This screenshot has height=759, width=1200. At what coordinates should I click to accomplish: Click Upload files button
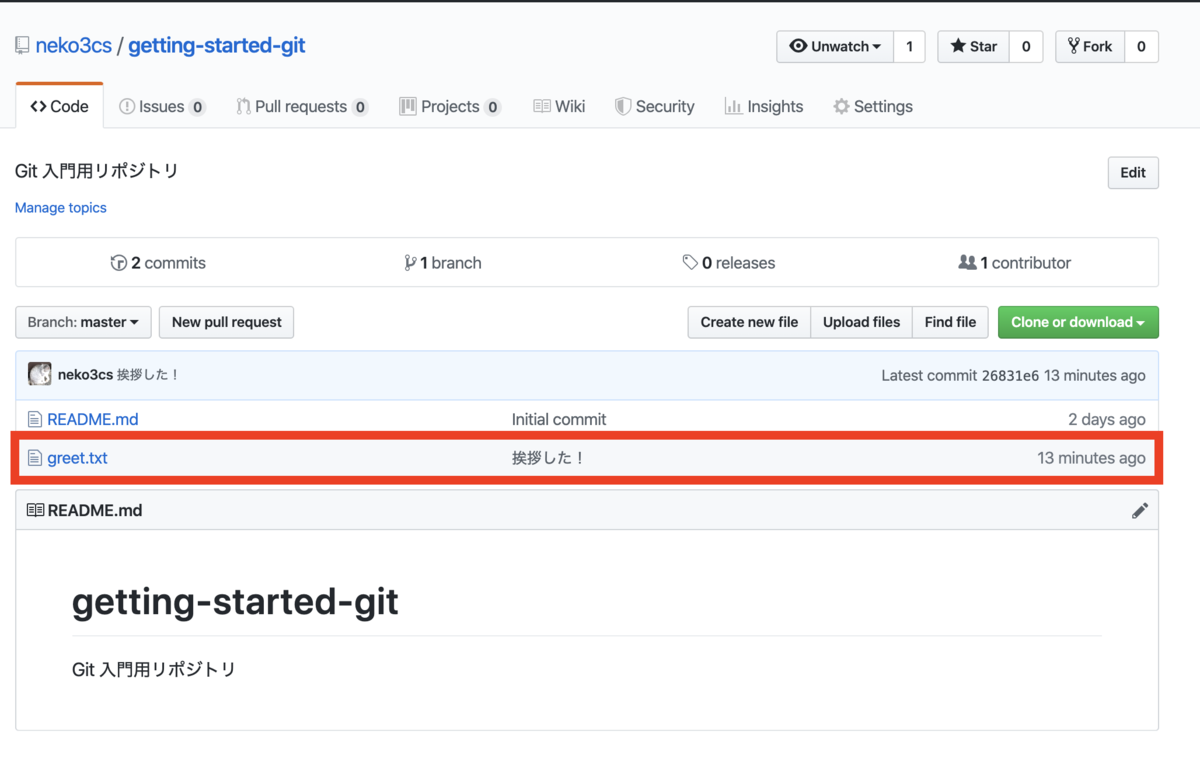[x=861, y=322]
